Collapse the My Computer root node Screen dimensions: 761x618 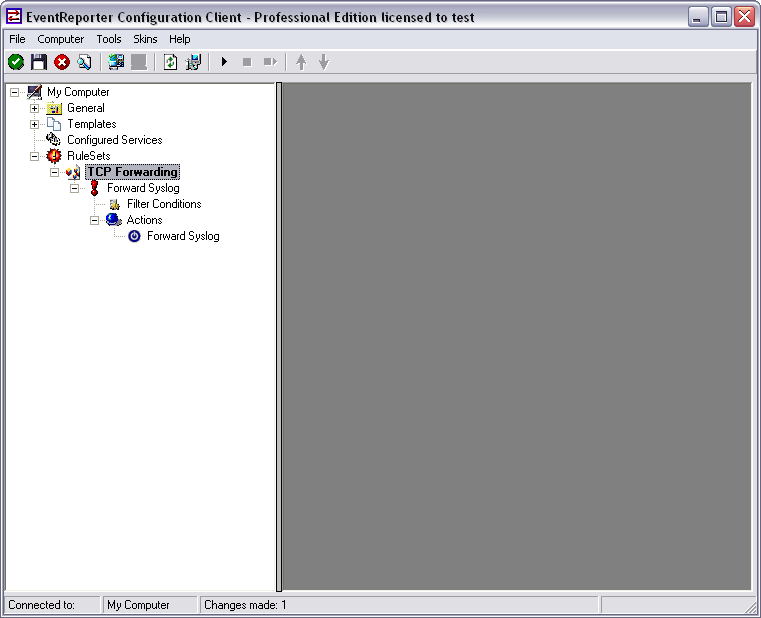pos(15,92)
